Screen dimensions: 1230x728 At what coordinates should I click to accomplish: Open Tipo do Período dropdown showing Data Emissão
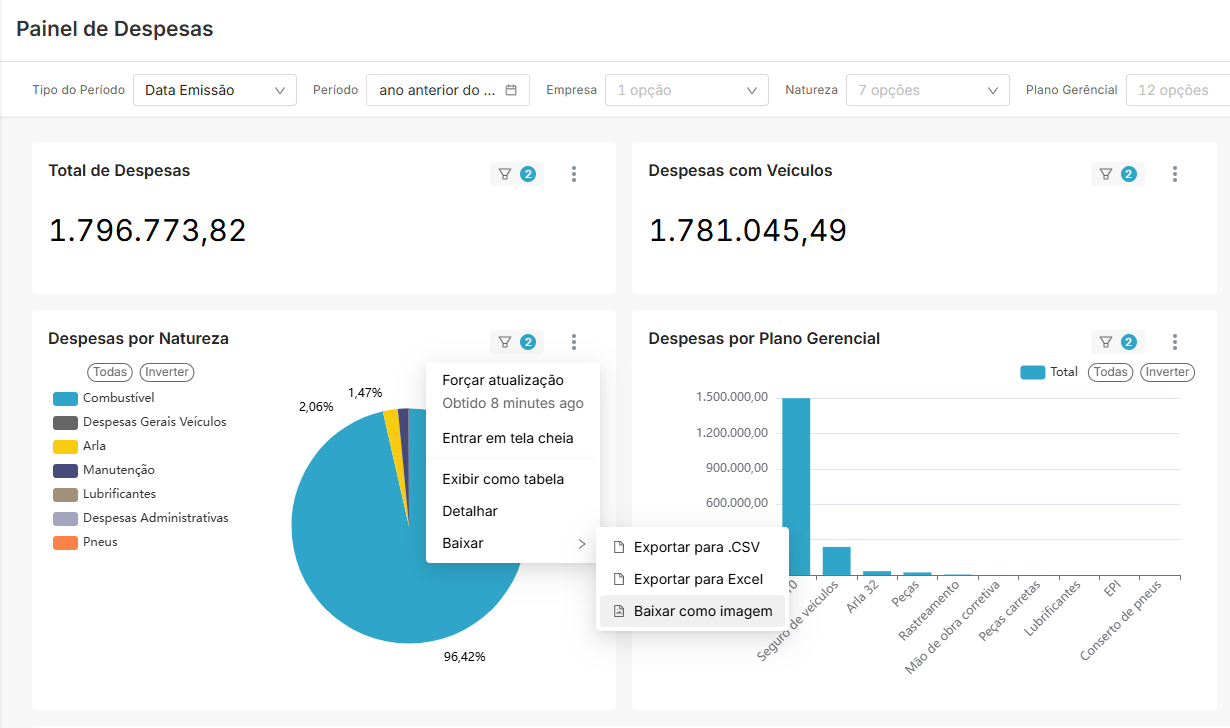215,90
